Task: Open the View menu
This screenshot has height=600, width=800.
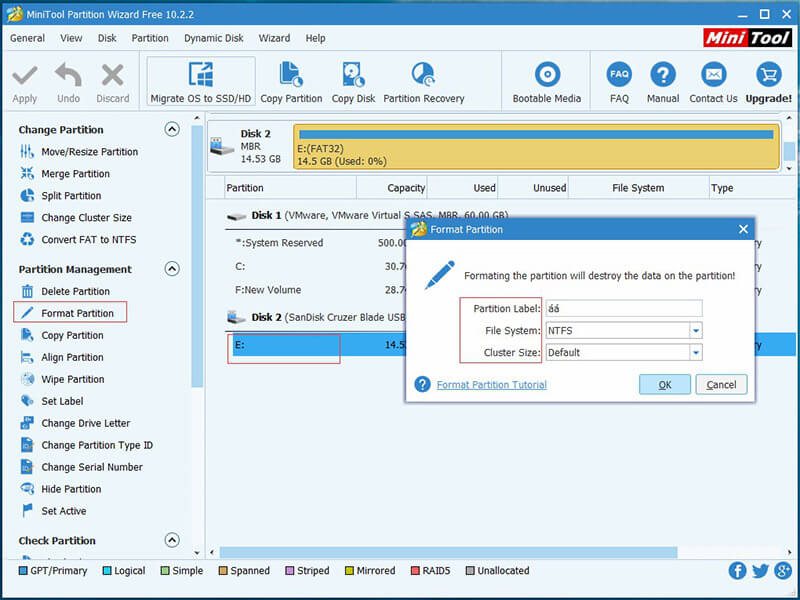Action: click(x=71, y=38)
